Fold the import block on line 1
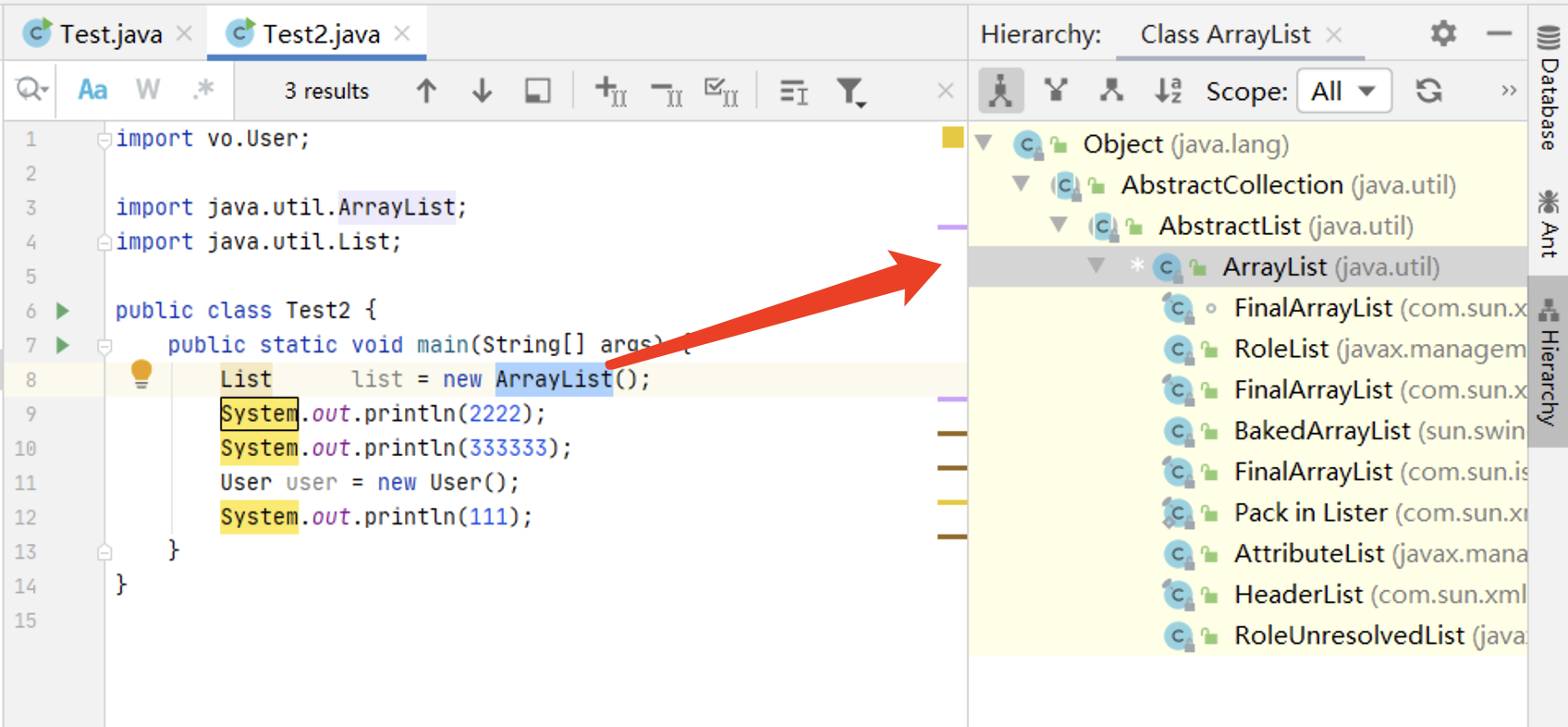Viewport: 1568px width, 727px height. [x=104, y=140]
